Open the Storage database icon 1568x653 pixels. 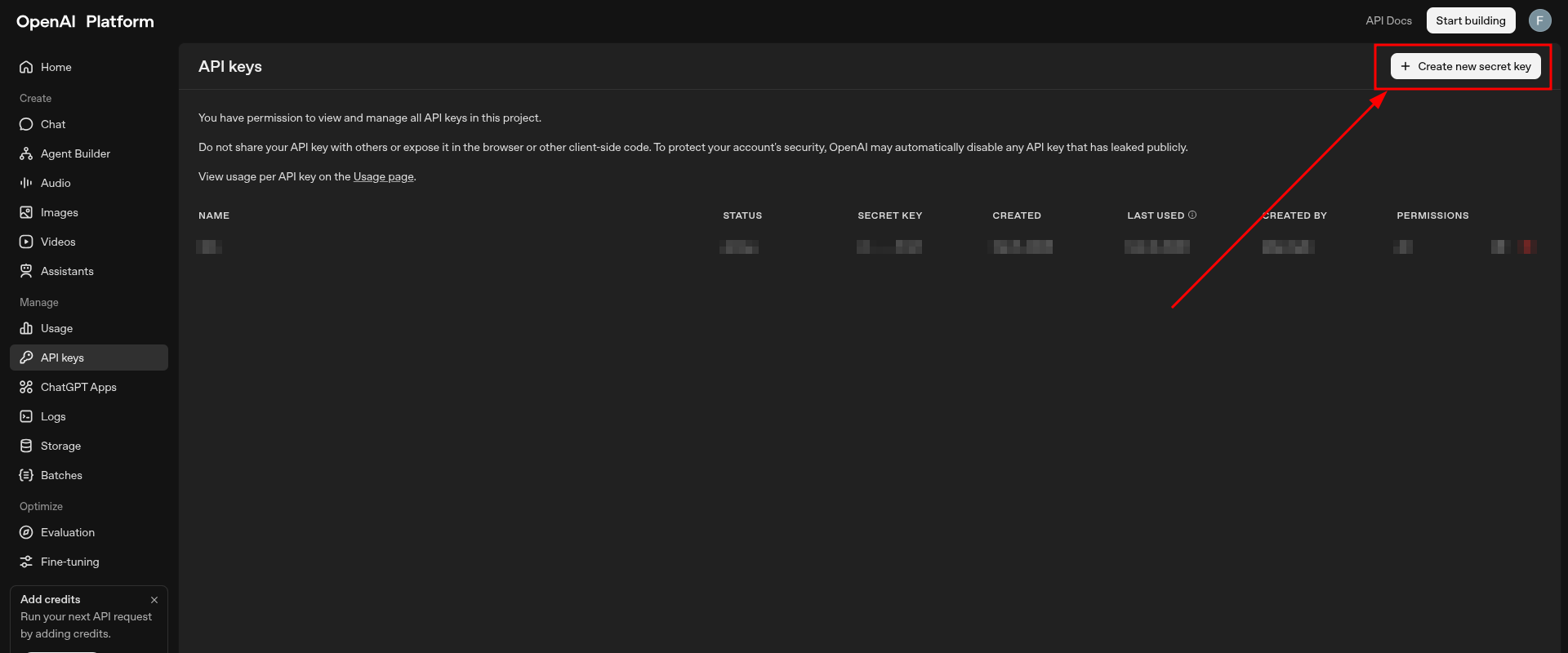pos(26,446)
